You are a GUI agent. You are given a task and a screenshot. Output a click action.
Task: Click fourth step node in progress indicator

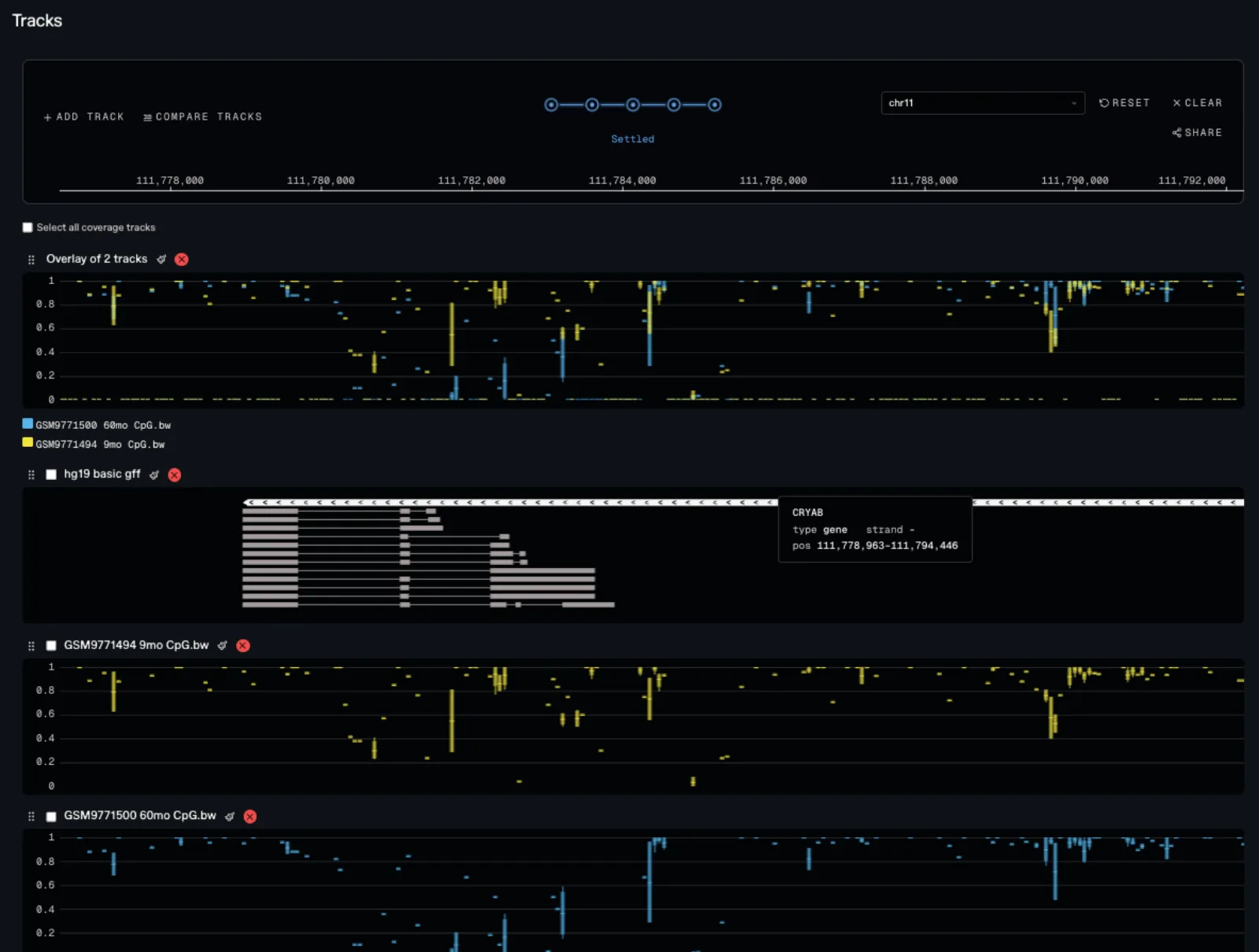tap(674, 105)
